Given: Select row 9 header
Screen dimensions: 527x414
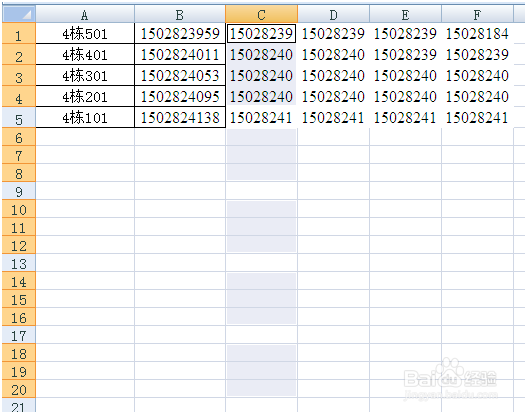Looking at the screenshot, I should (19, 191).
